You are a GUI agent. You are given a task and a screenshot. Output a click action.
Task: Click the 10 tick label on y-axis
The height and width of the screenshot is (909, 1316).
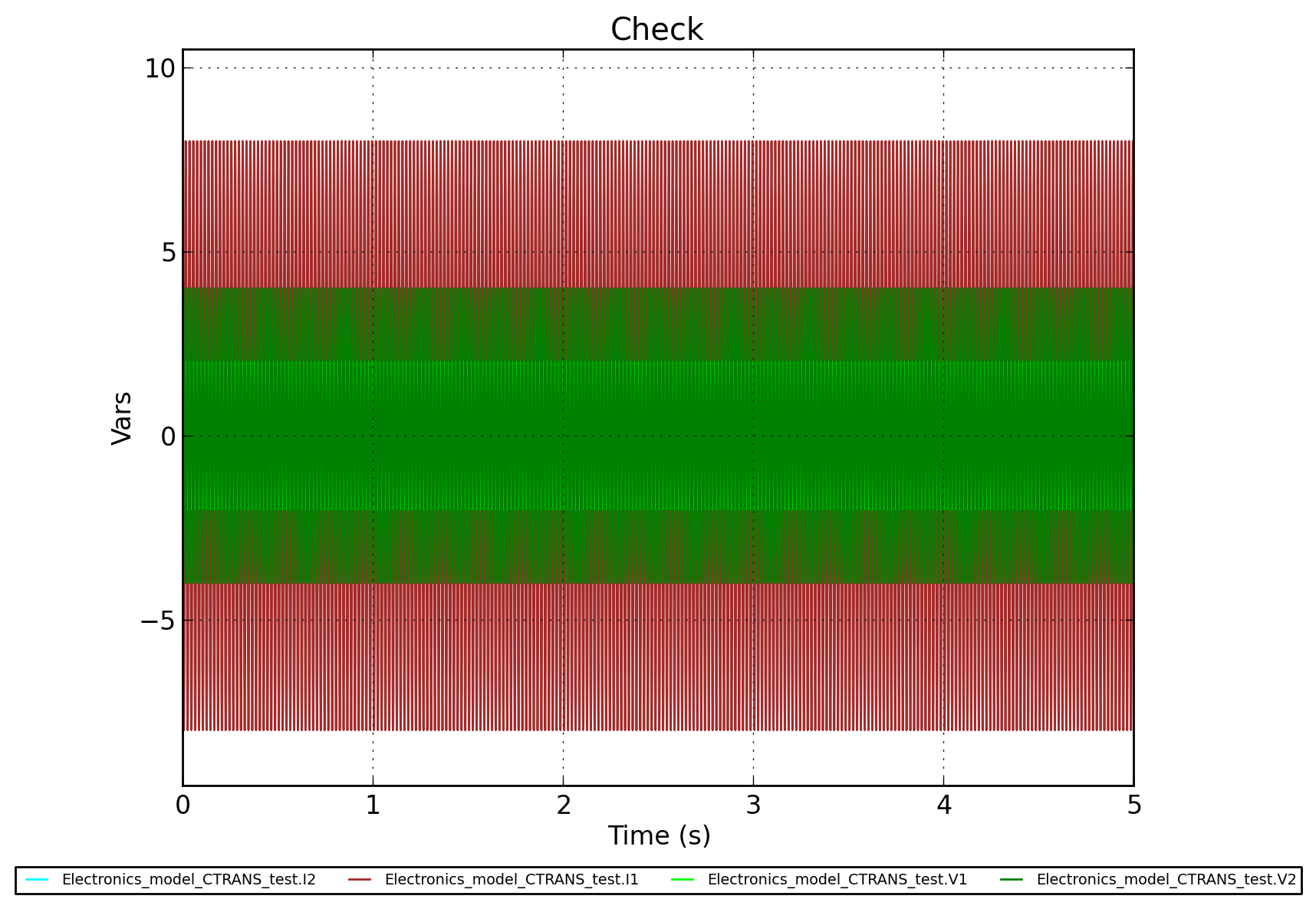point(160,69)
